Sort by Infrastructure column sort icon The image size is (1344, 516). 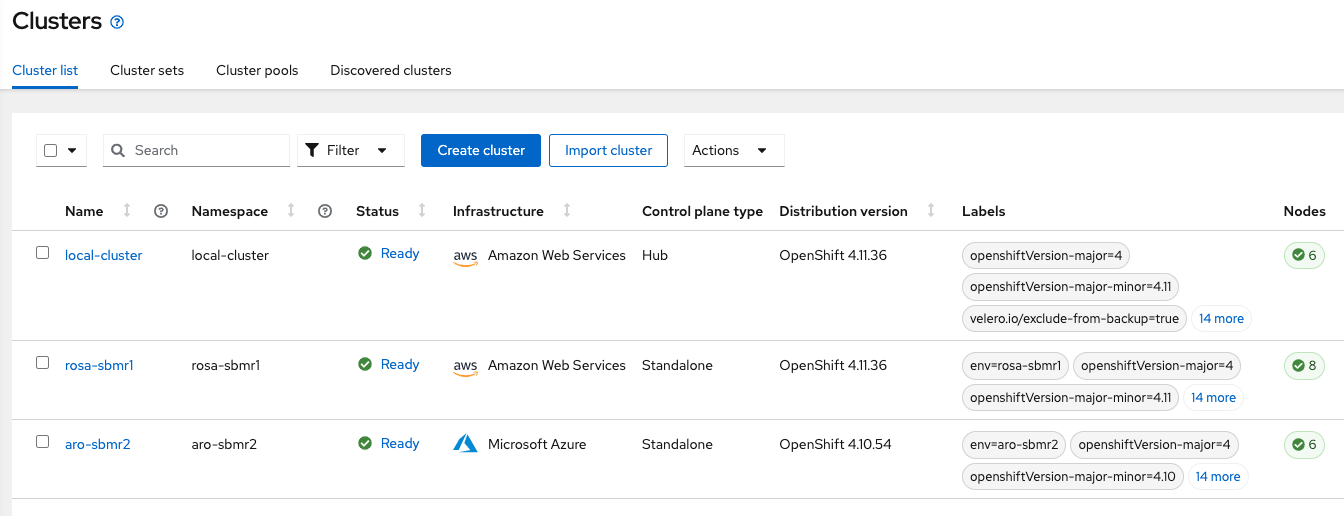567,211
